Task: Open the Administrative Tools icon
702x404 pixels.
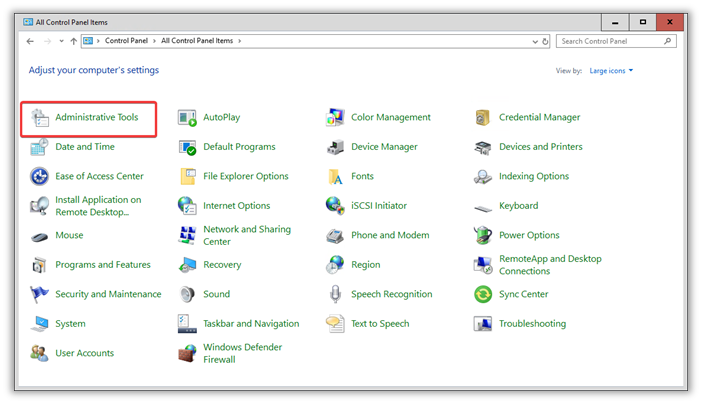Action: point(40,118)
